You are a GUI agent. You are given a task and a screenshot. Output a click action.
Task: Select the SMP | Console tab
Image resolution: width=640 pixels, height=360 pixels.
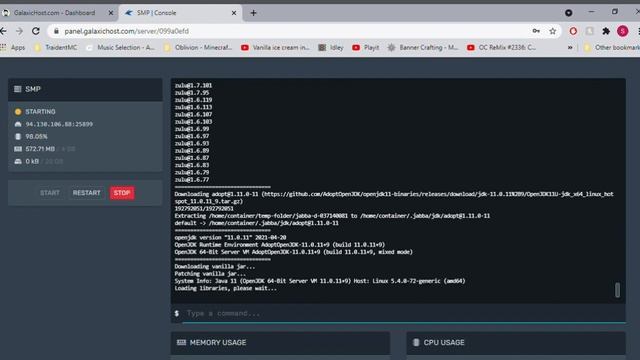click(180, 13)
